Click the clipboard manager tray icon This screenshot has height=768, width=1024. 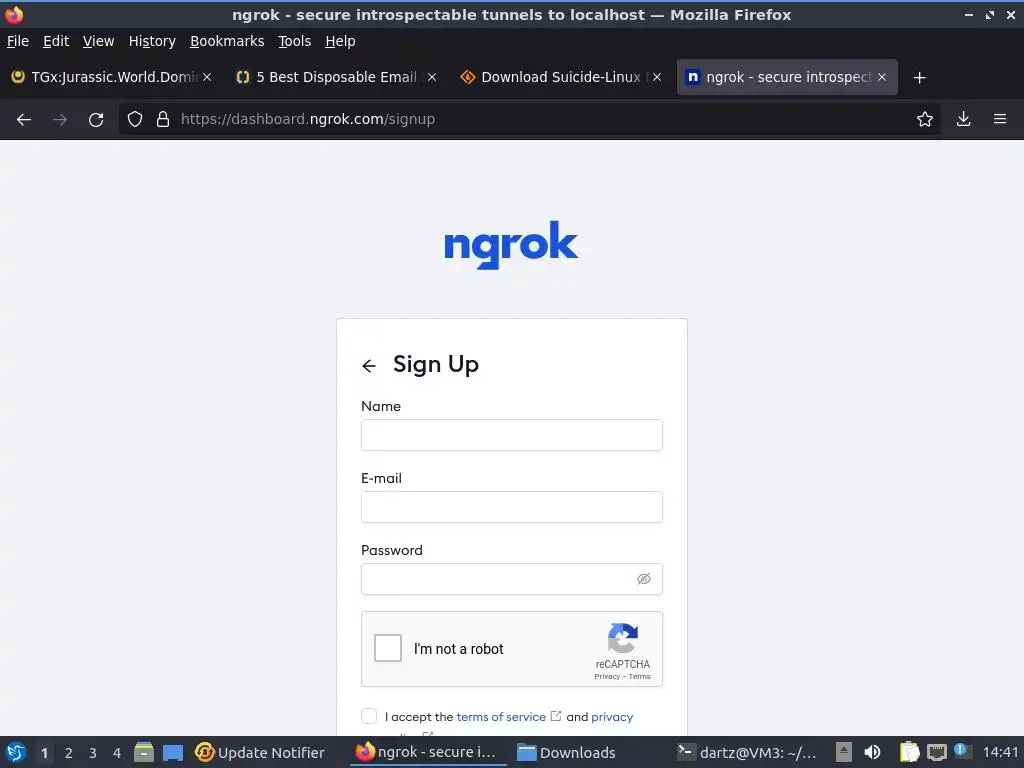tap(909, 752)
